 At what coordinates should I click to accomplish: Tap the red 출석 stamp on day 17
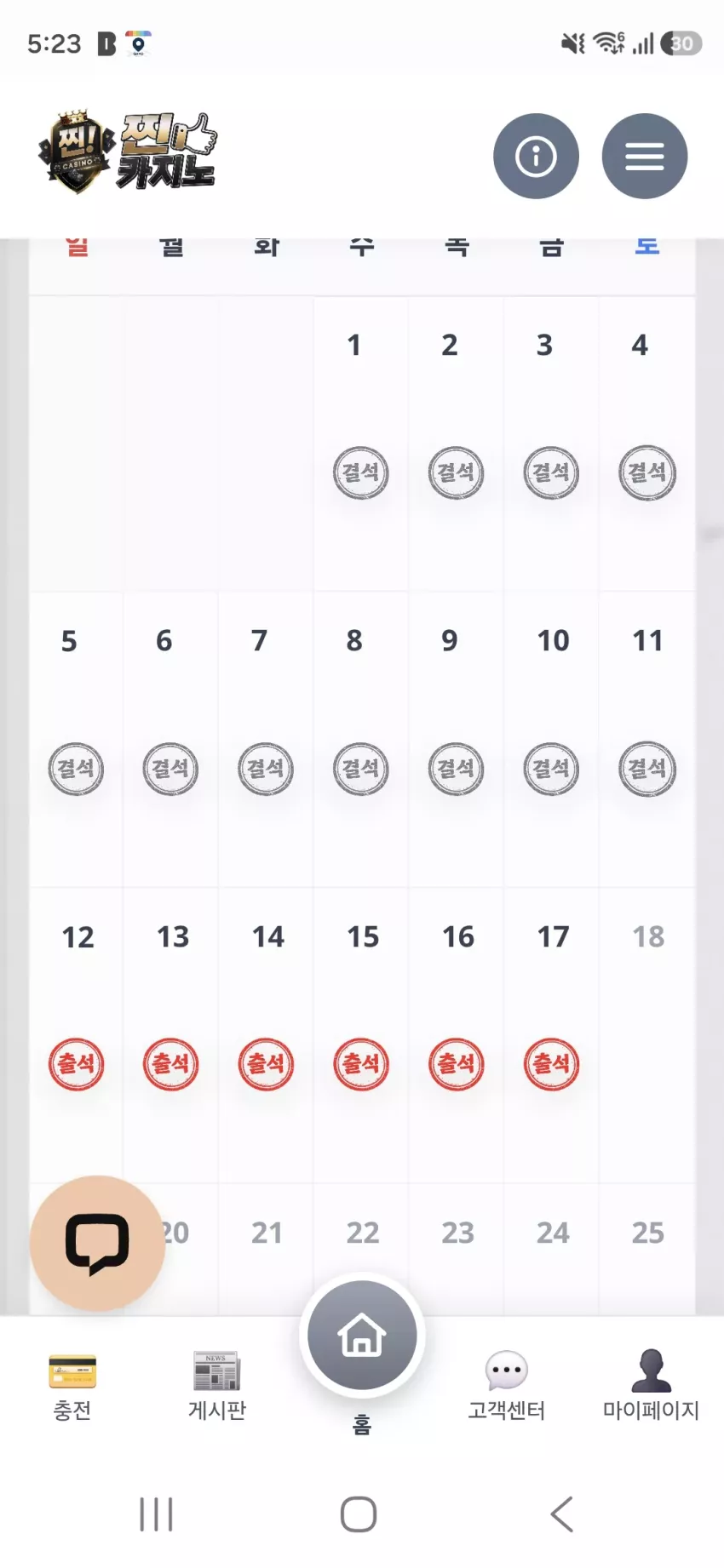[x=551, y=1064]
